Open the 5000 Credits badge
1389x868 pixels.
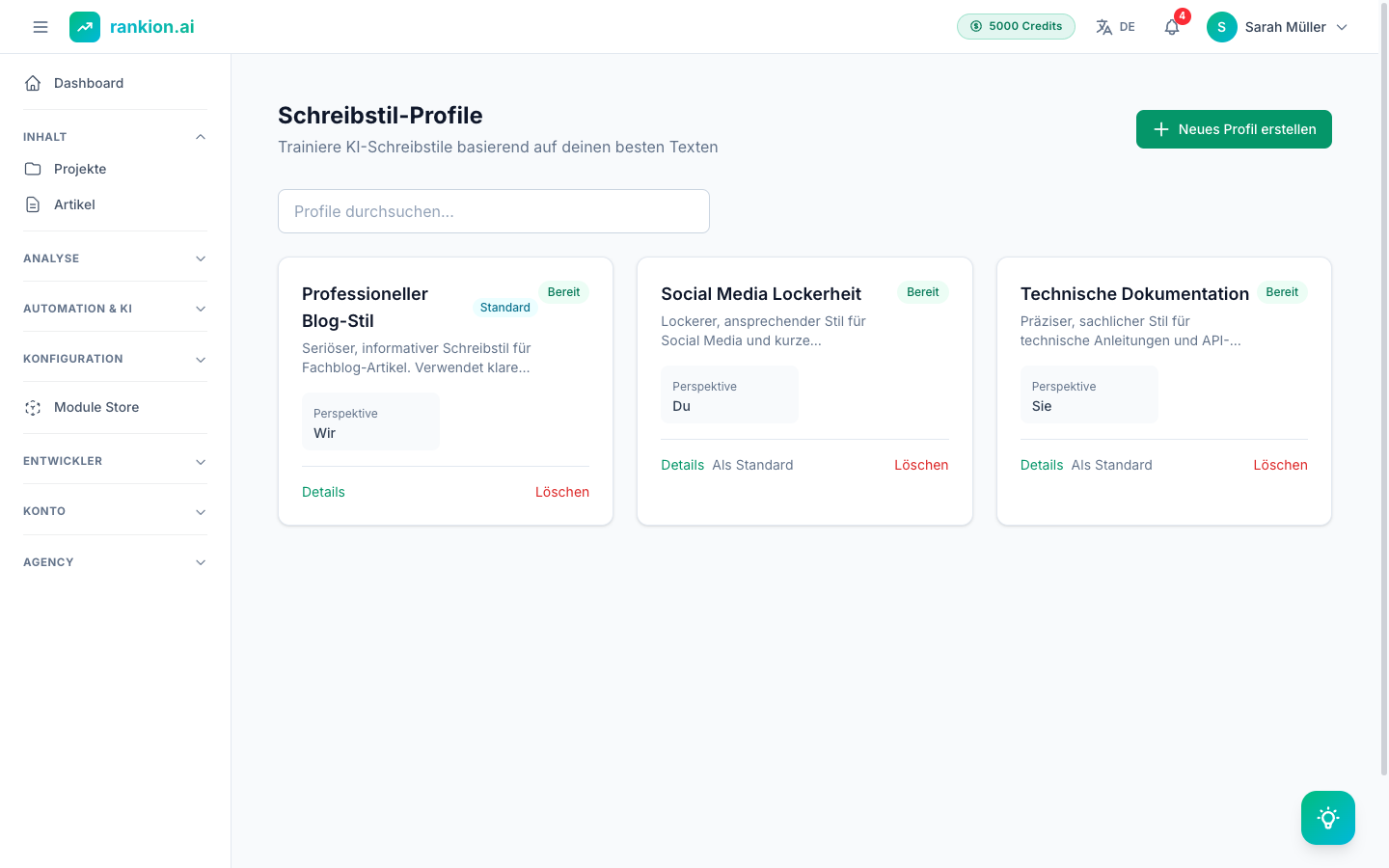pos(1016,26)
